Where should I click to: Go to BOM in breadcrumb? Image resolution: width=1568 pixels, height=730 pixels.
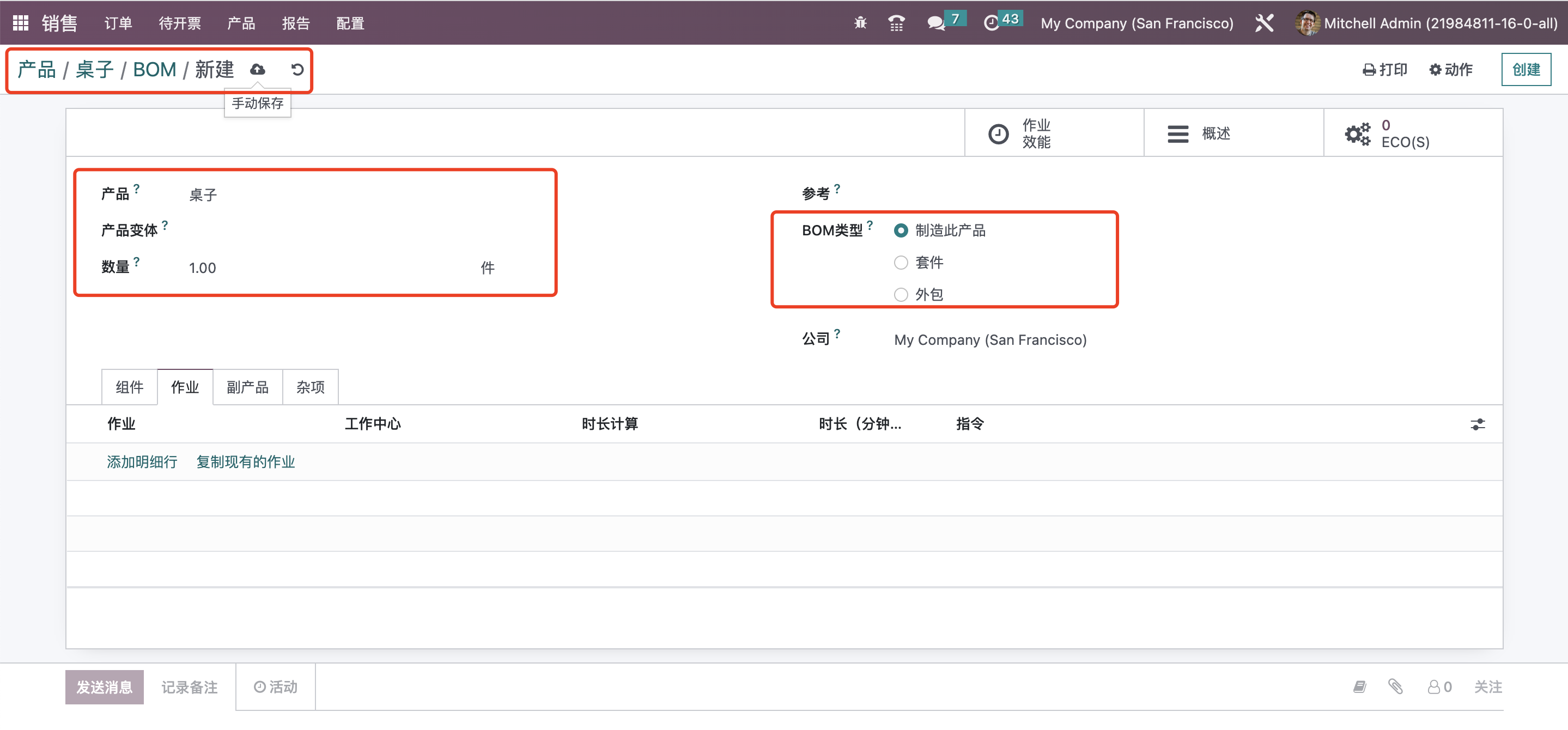coord(155,70)
